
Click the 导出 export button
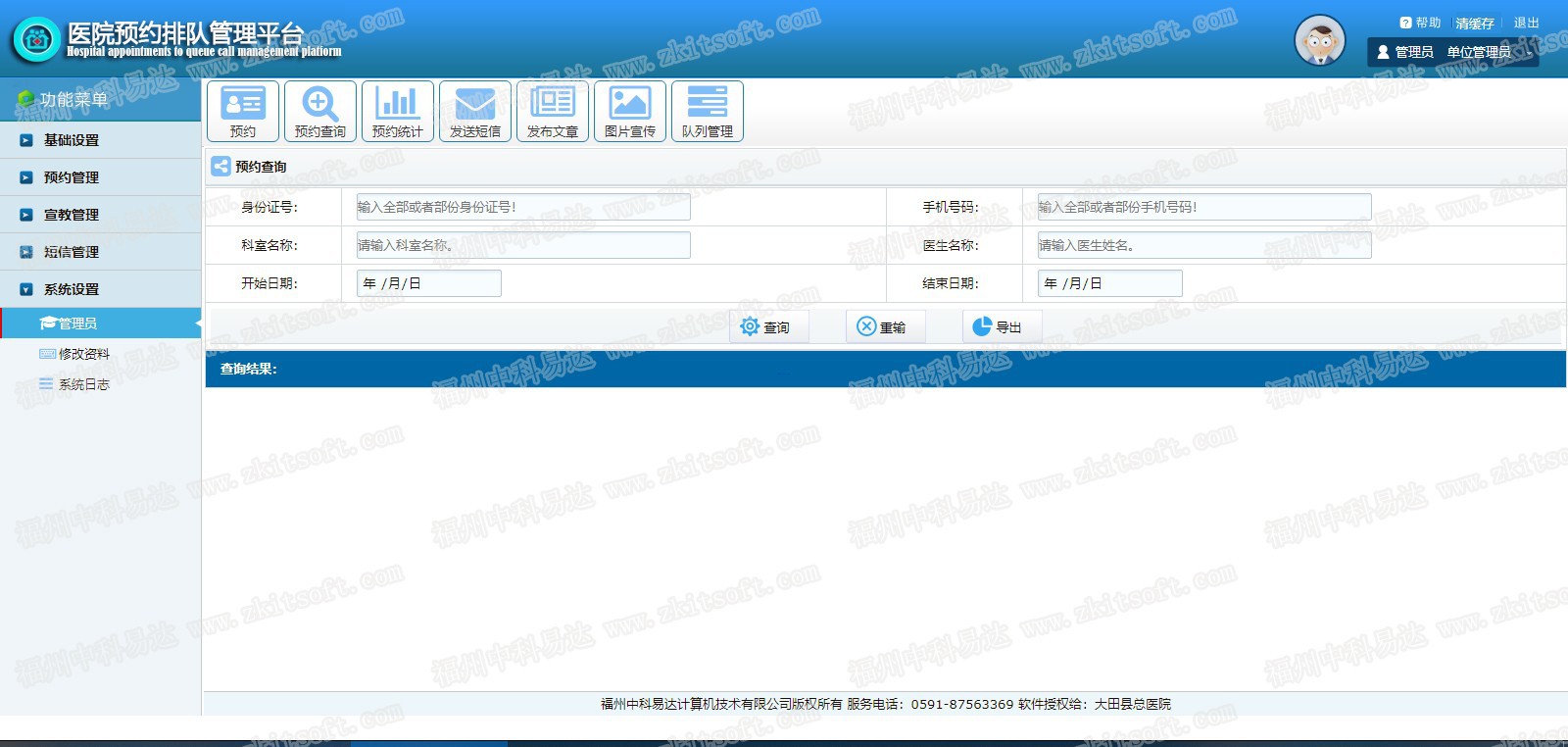coord(999,326)
